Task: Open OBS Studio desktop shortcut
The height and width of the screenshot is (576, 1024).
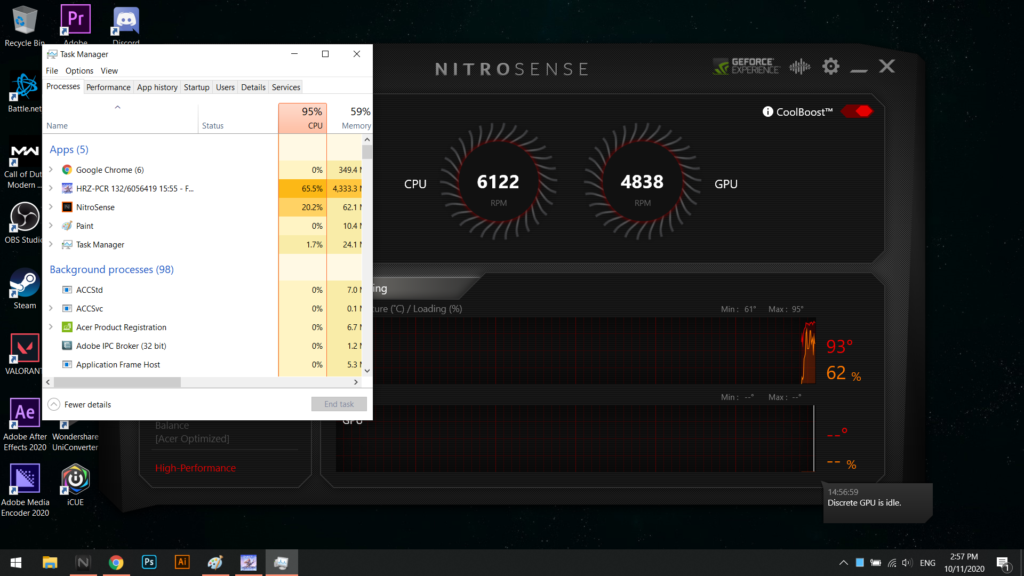Action: 24,223
